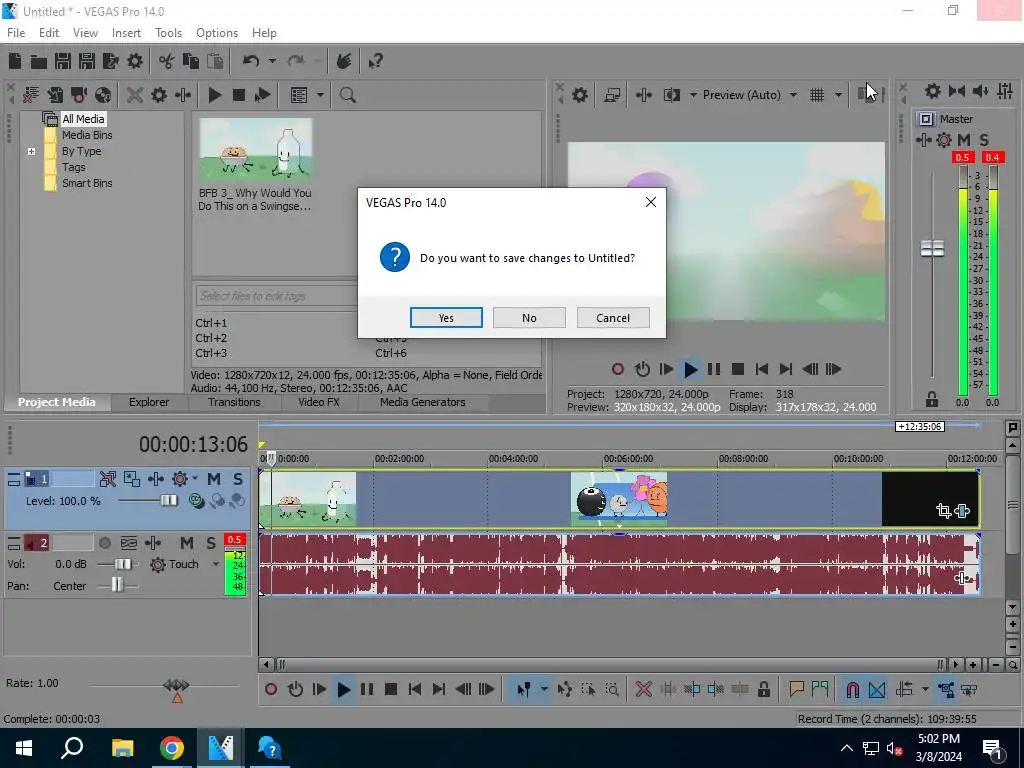Click the Media FX icon in Project Media
Viewport: 1024px width, 768px height.
coord(183,95)
